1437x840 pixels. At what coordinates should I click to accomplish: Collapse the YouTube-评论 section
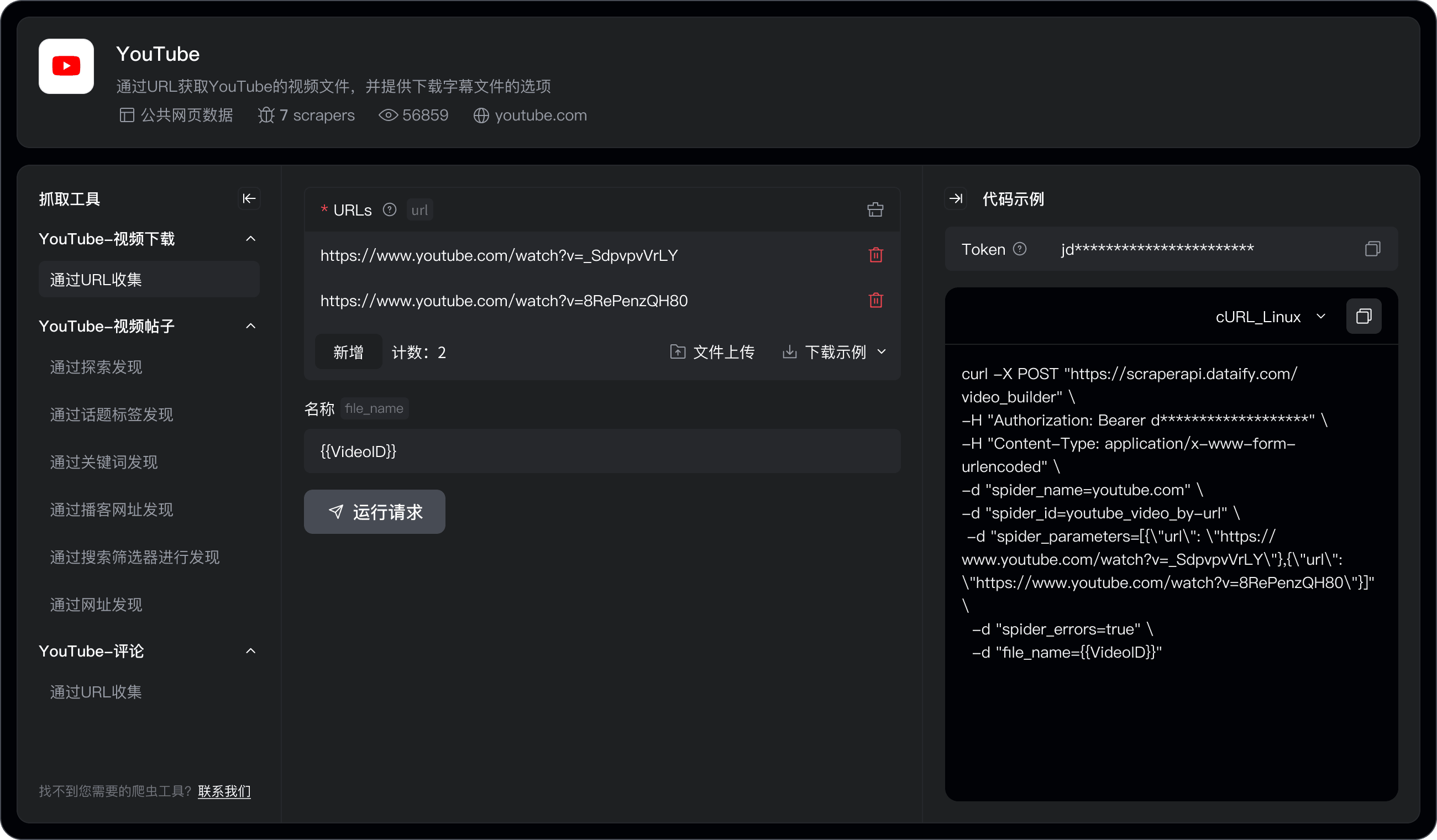251,650
